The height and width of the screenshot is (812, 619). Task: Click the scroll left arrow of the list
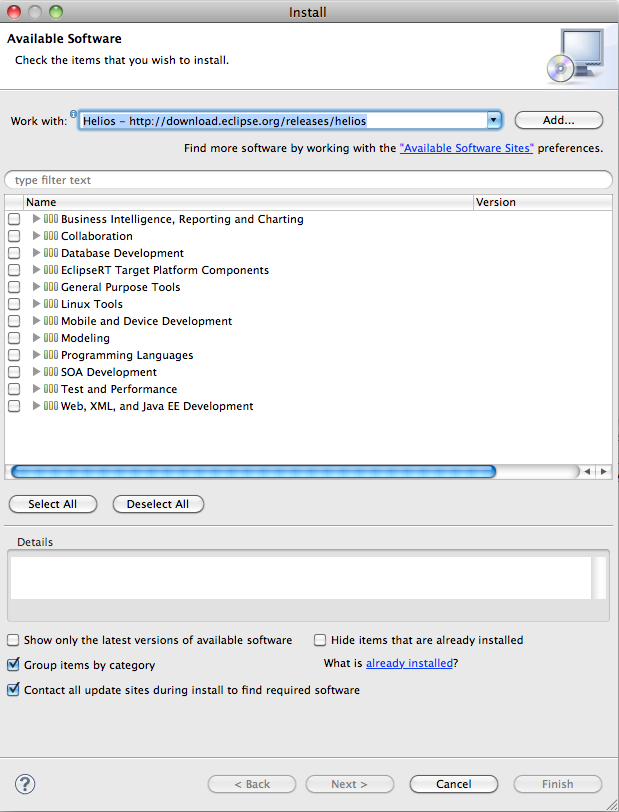tap(587, 471)
